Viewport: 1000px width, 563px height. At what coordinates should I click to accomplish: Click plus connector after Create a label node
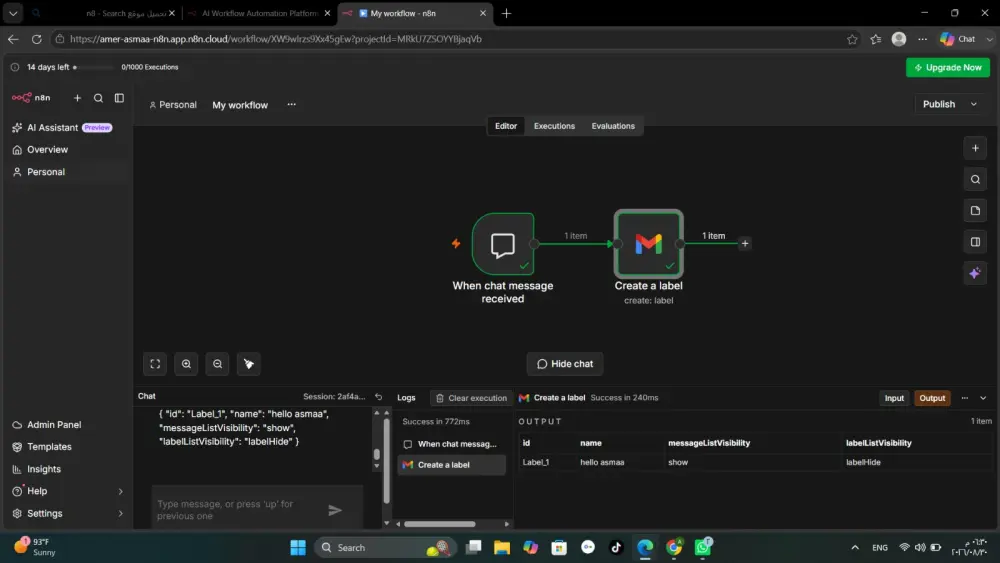point(745,244)
